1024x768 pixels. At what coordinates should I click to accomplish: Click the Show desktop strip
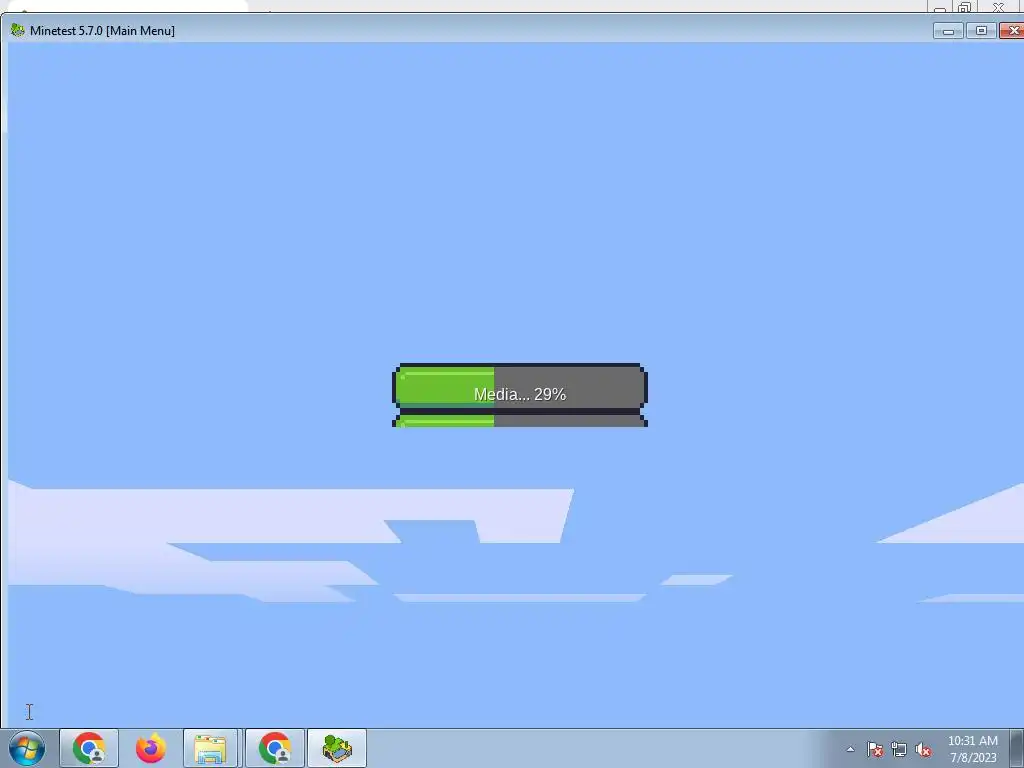click(x=1017, y=748)
